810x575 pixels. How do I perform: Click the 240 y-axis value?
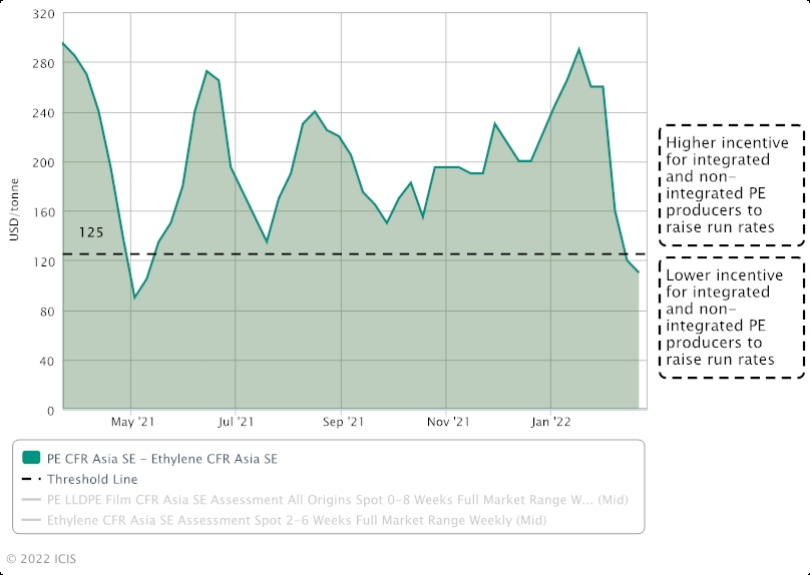(43, 114)
